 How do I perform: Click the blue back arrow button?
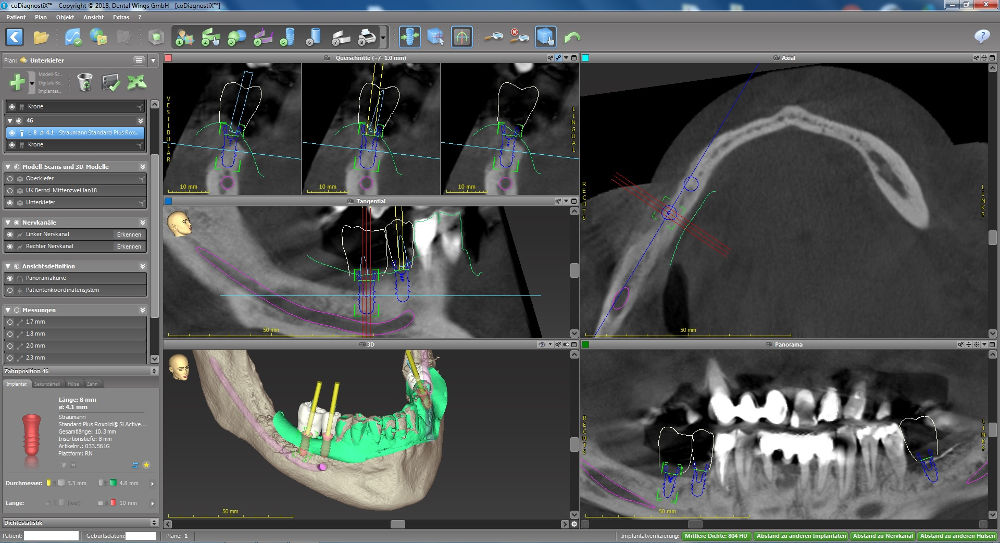point(14,37)
